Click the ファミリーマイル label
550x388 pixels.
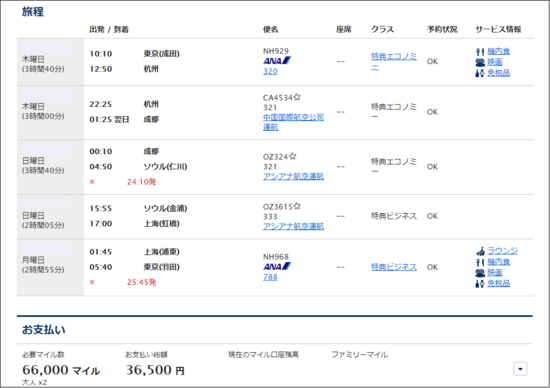(x=360, y=355)
